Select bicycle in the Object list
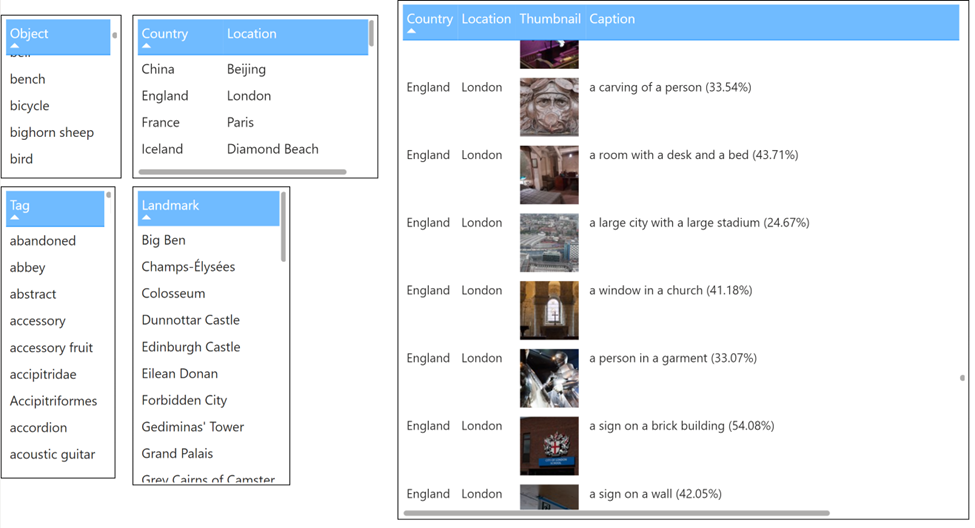975x528 pixels. [30, 106]
